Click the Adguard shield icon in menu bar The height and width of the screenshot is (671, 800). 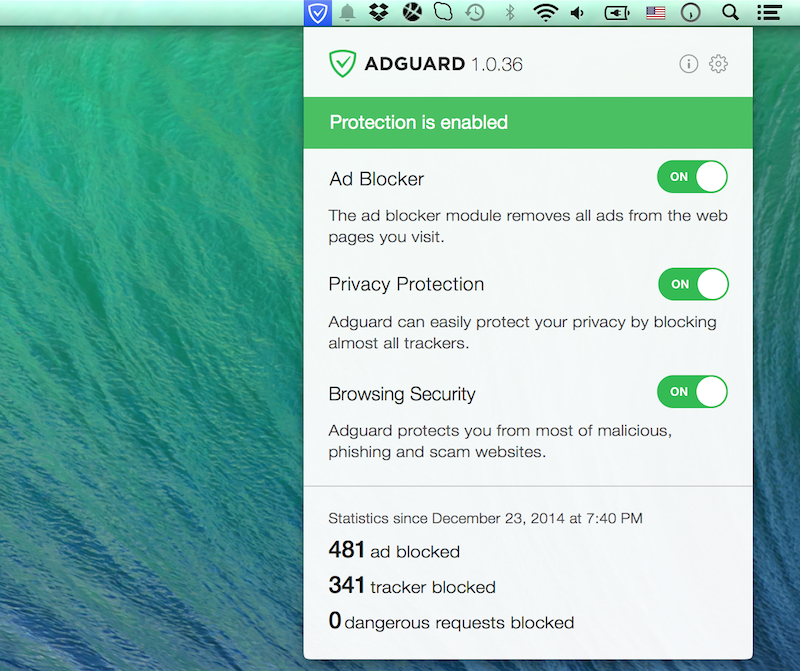(x=317, y=13)
